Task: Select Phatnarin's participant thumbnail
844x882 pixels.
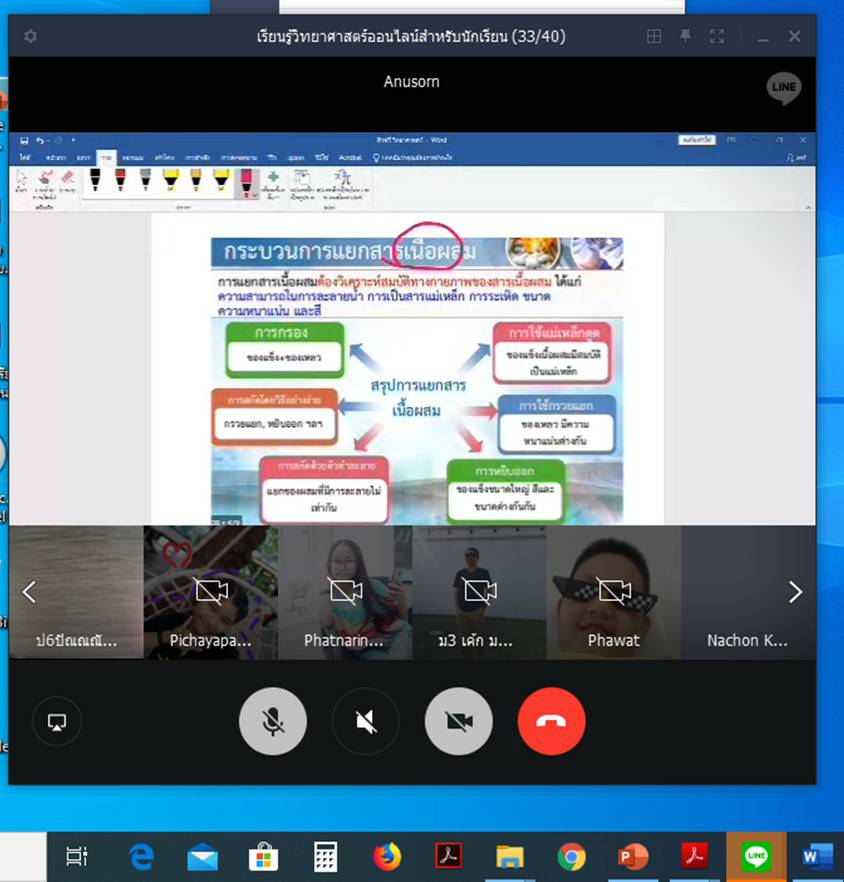Action: [345, 592]
